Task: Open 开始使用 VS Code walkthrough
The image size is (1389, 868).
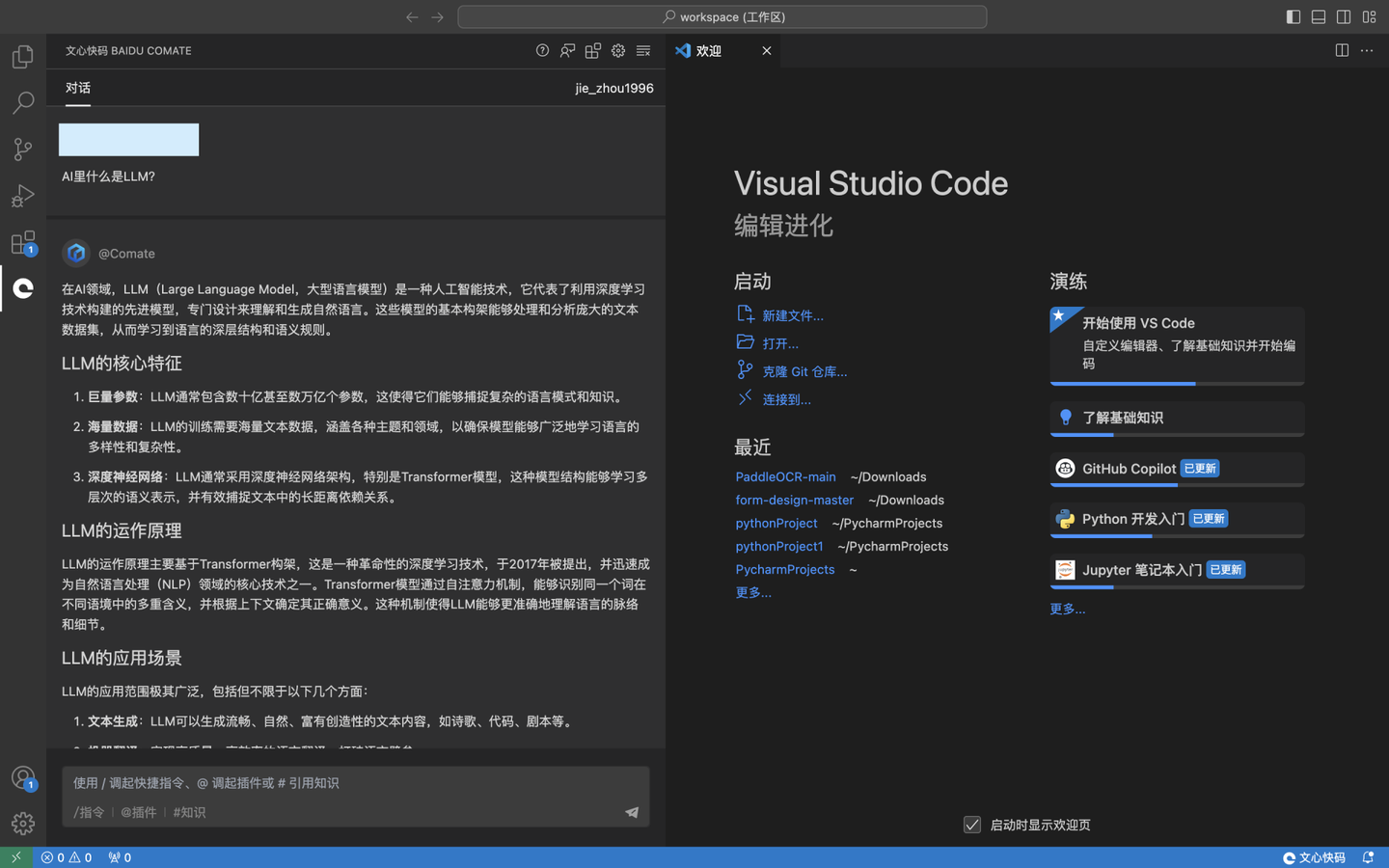Action: coord(1177,345)
